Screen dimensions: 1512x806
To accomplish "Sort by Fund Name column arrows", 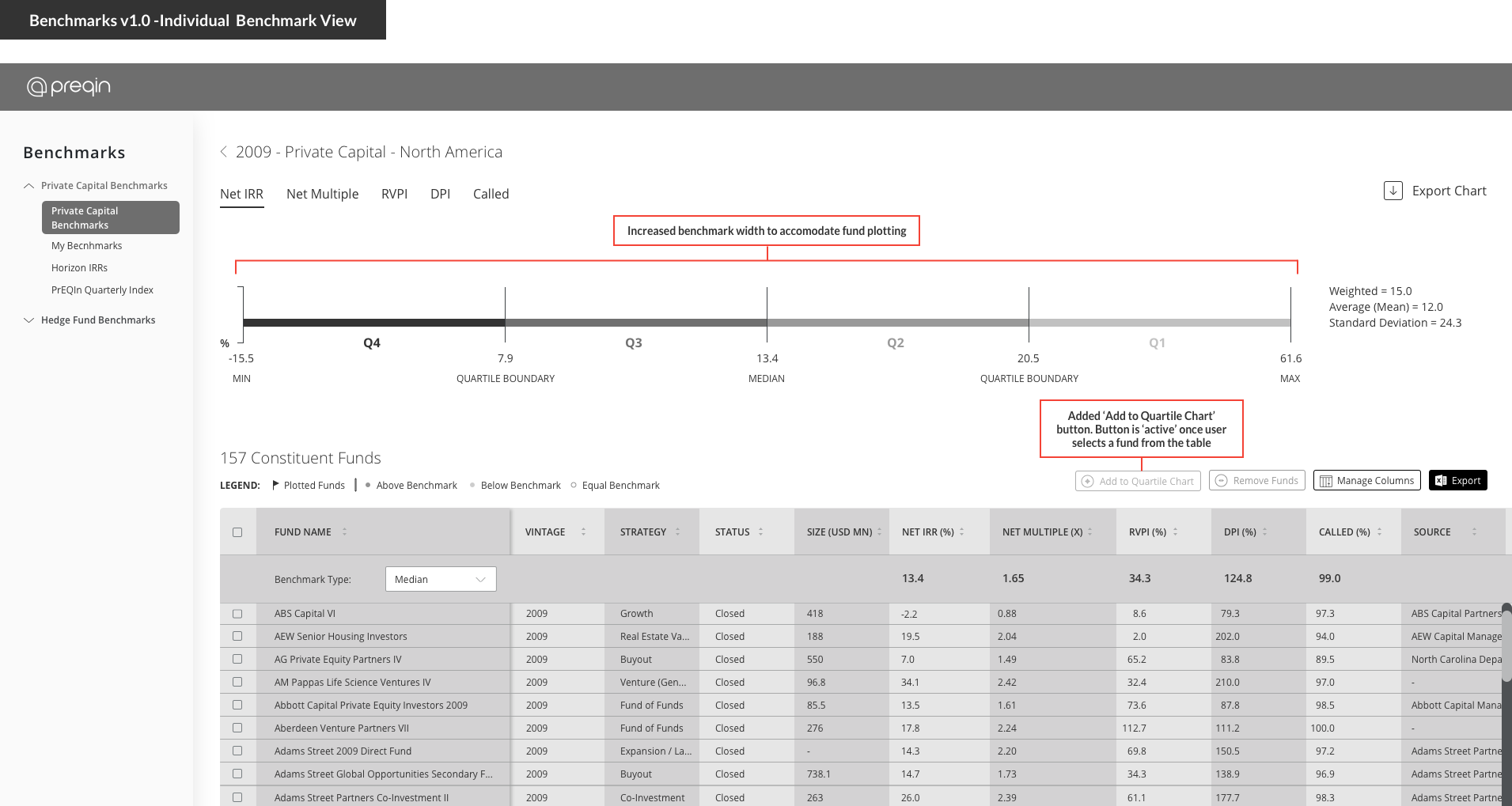I will tap(344, 532).
